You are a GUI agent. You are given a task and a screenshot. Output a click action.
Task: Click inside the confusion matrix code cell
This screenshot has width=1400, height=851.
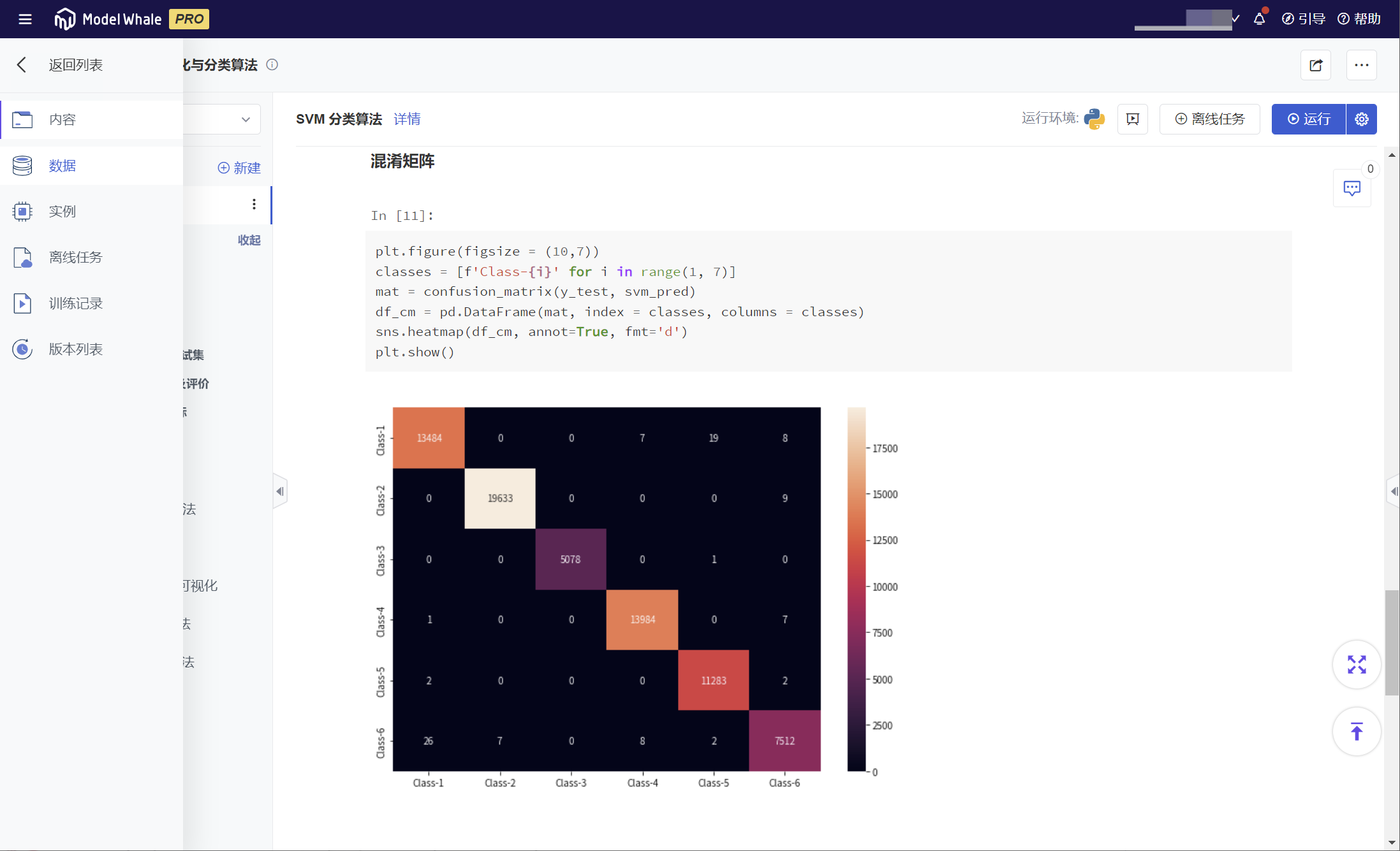(829, 302)
